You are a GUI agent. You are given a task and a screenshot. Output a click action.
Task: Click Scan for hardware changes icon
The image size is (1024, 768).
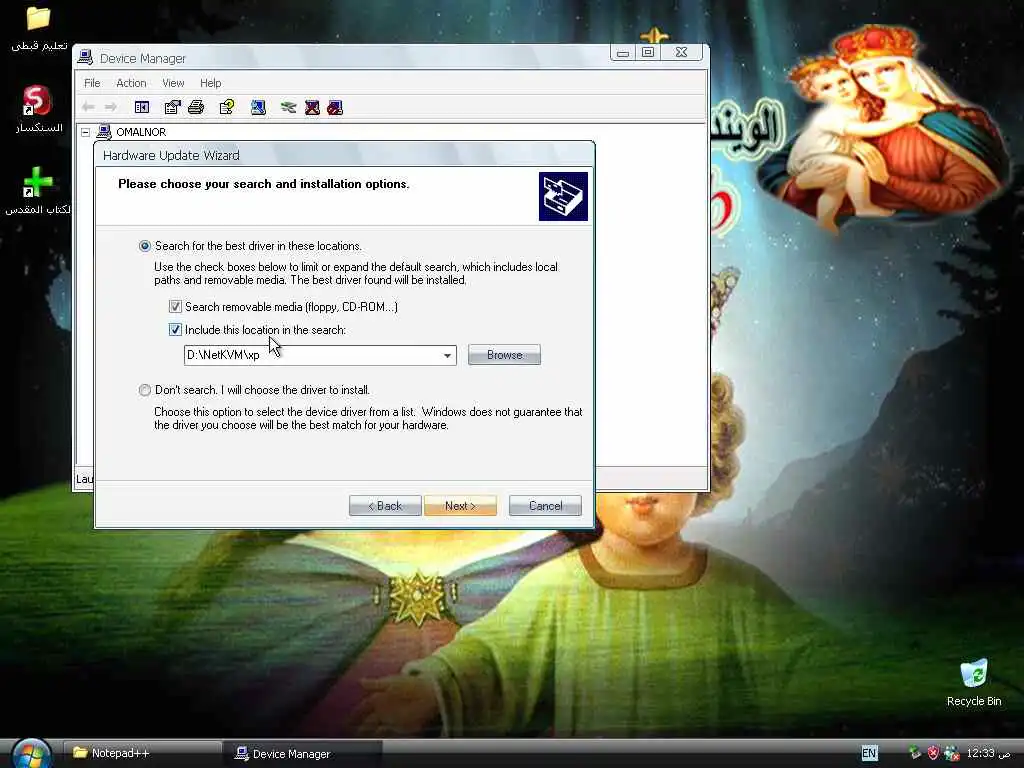[x=258, y=107]
